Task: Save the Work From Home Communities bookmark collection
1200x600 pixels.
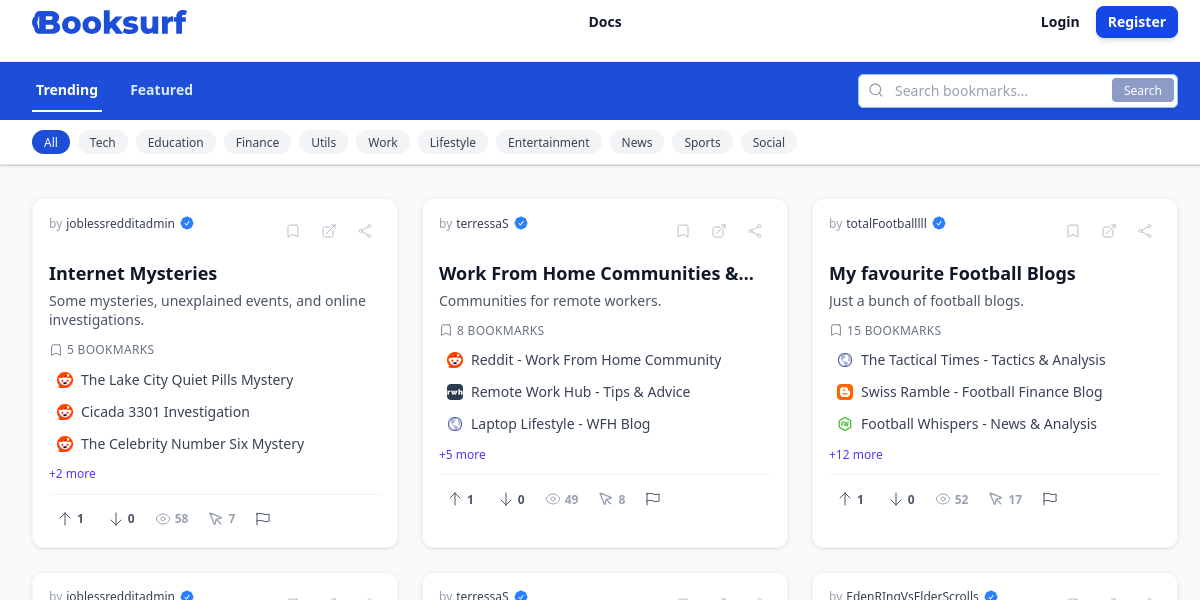Action: pyautogui.click(x=683, y=231)
